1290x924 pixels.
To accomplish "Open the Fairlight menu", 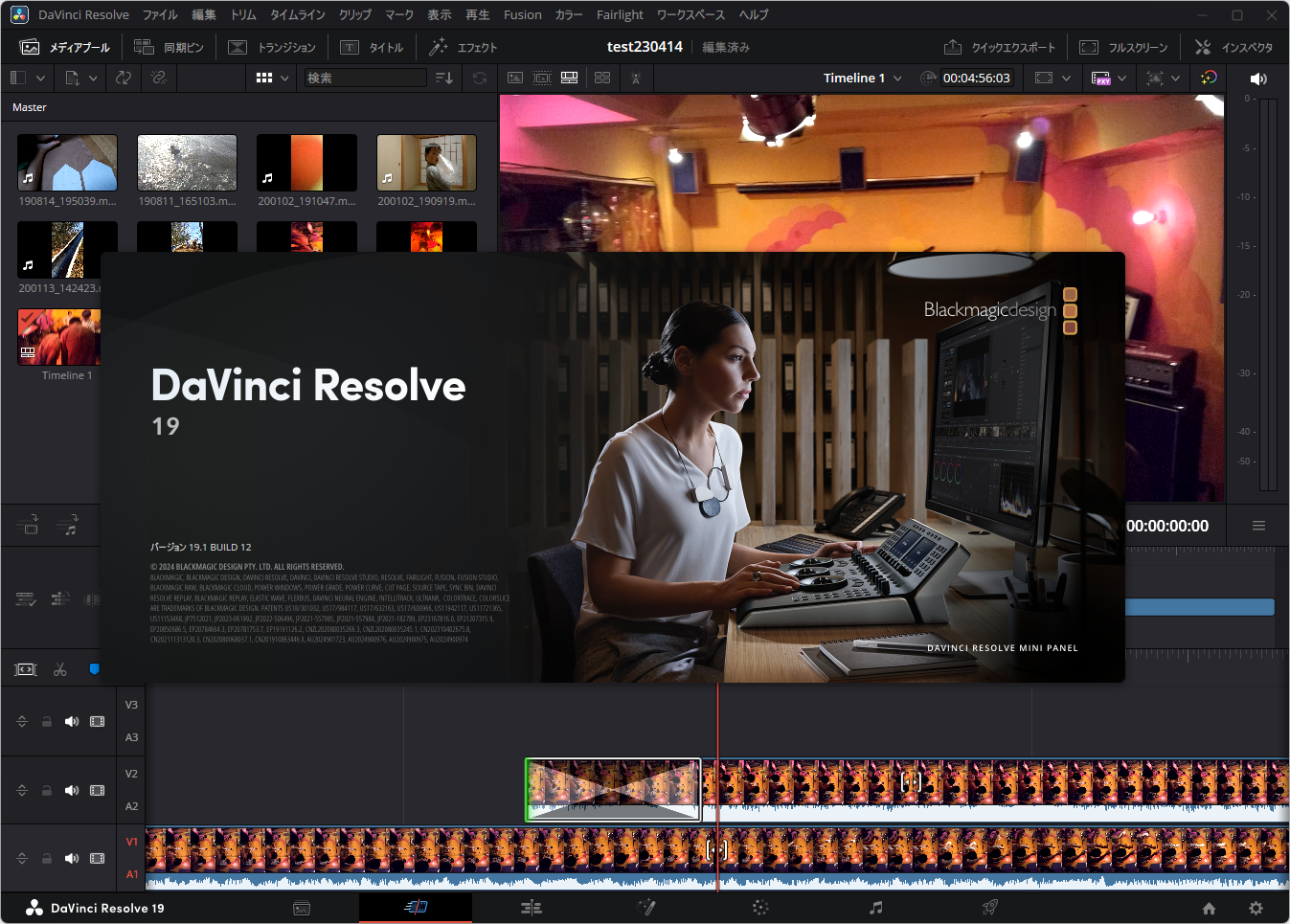I will point(620,14).
